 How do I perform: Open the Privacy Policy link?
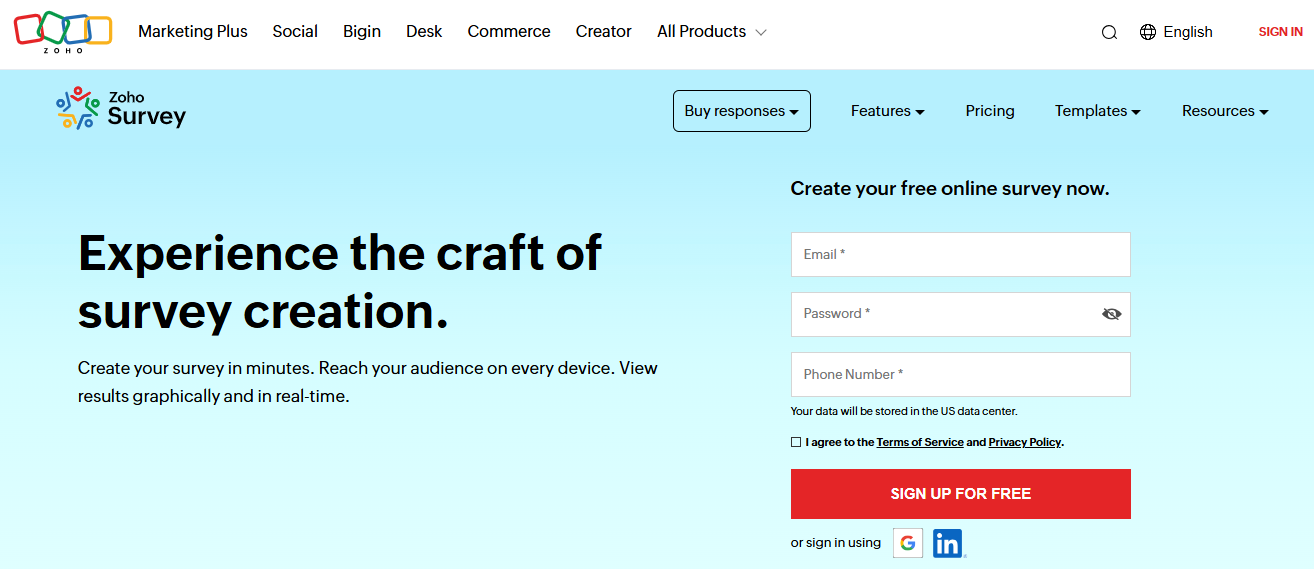1025,442
